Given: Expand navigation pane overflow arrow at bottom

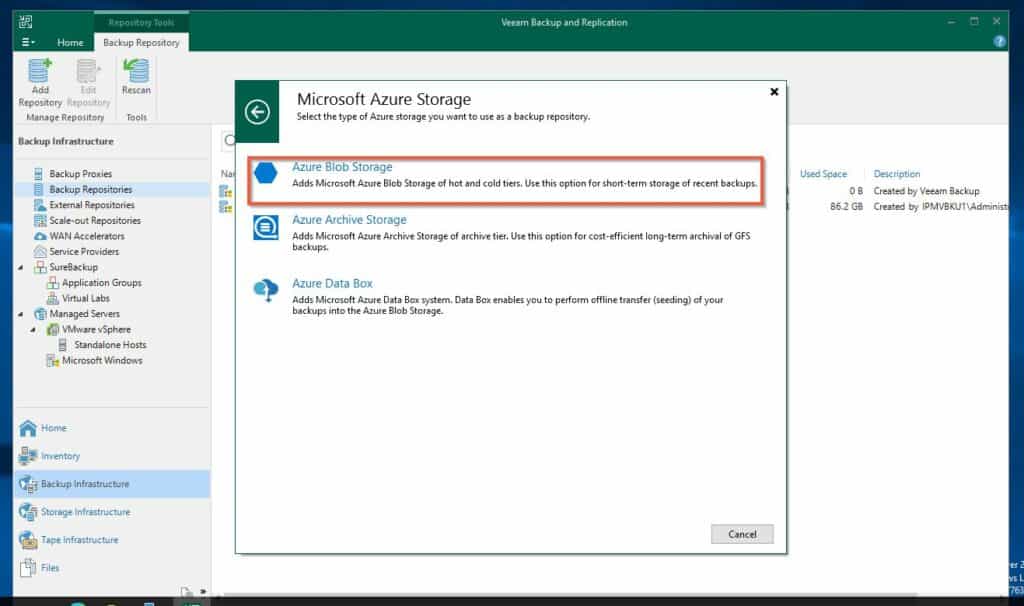Looking at the screenshot, I should pyautogui.click(x=203, y=592).
